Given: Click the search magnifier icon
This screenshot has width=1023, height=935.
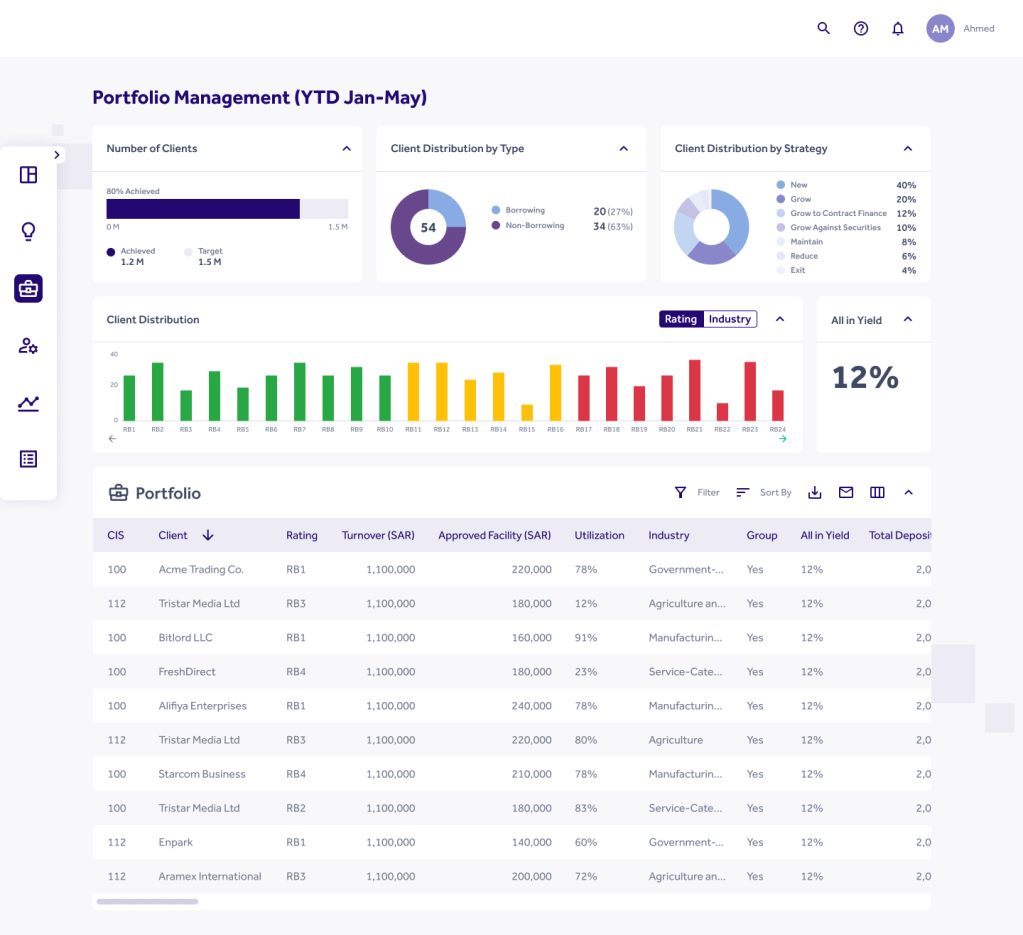Looking at the screenshot, I should (824, 28).
